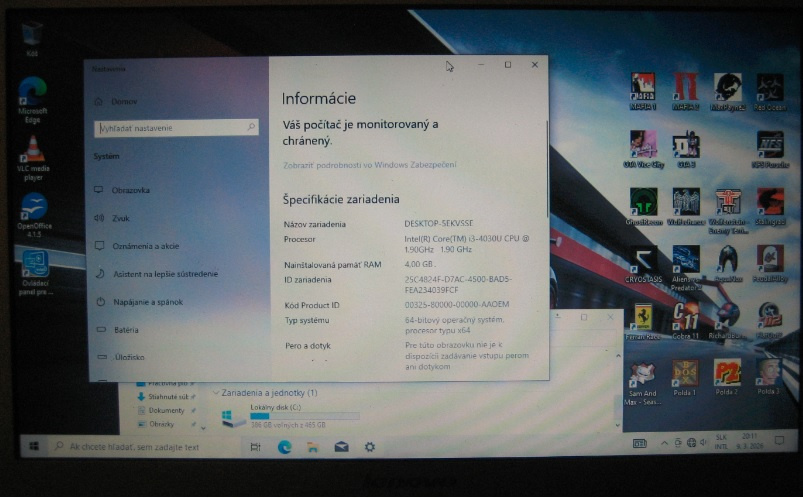Viewport: 803px width, 498px height.
Task: Open Task View on the taskbar
Action: click(255, 447)
